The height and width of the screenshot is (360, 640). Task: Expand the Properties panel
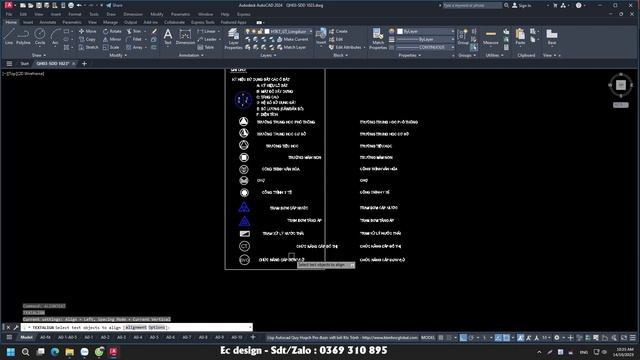409,55
